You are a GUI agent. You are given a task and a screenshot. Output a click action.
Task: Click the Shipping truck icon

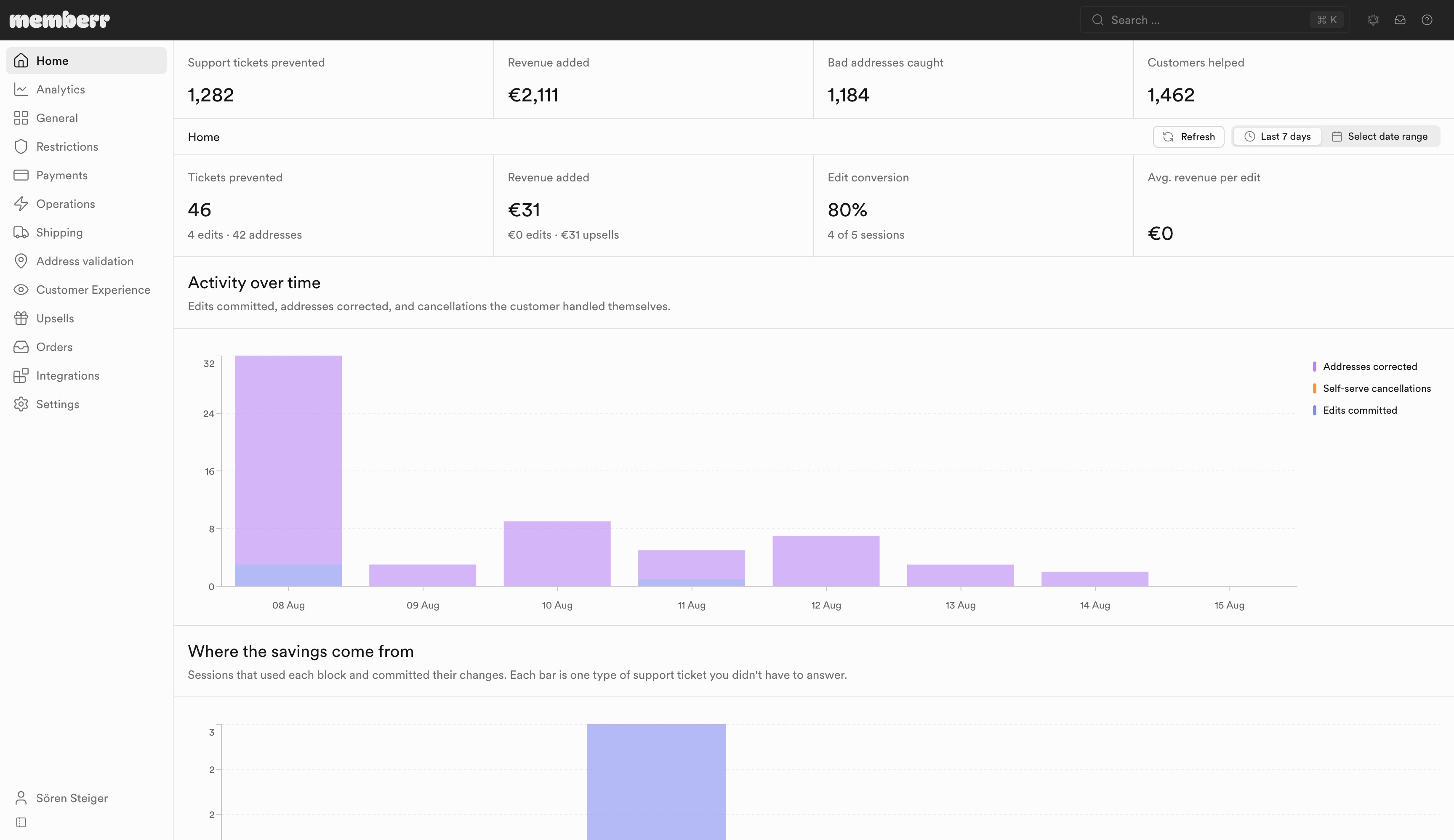click(21, 232)
